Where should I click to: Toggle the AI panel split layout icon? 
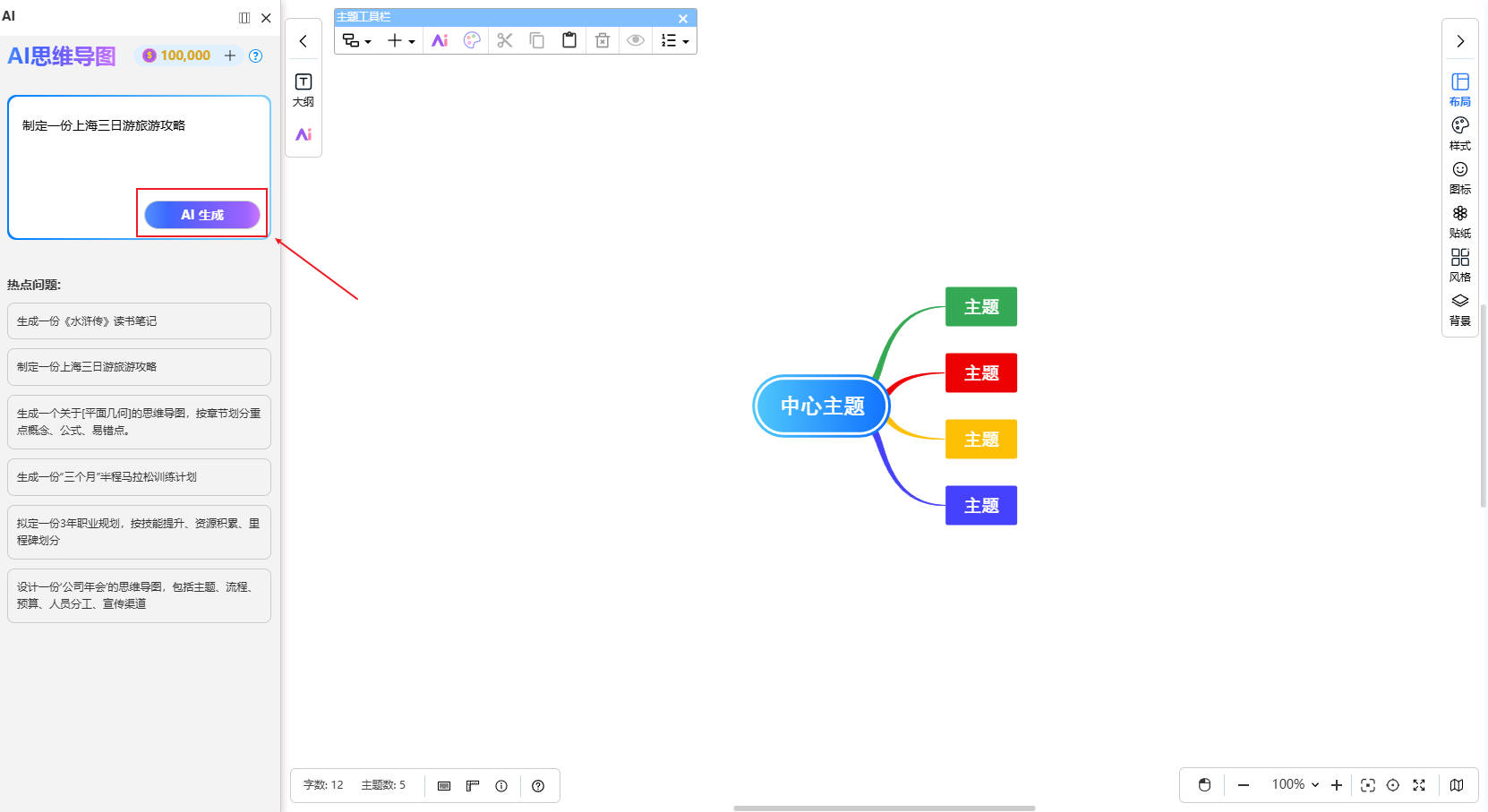click(244, 18)
